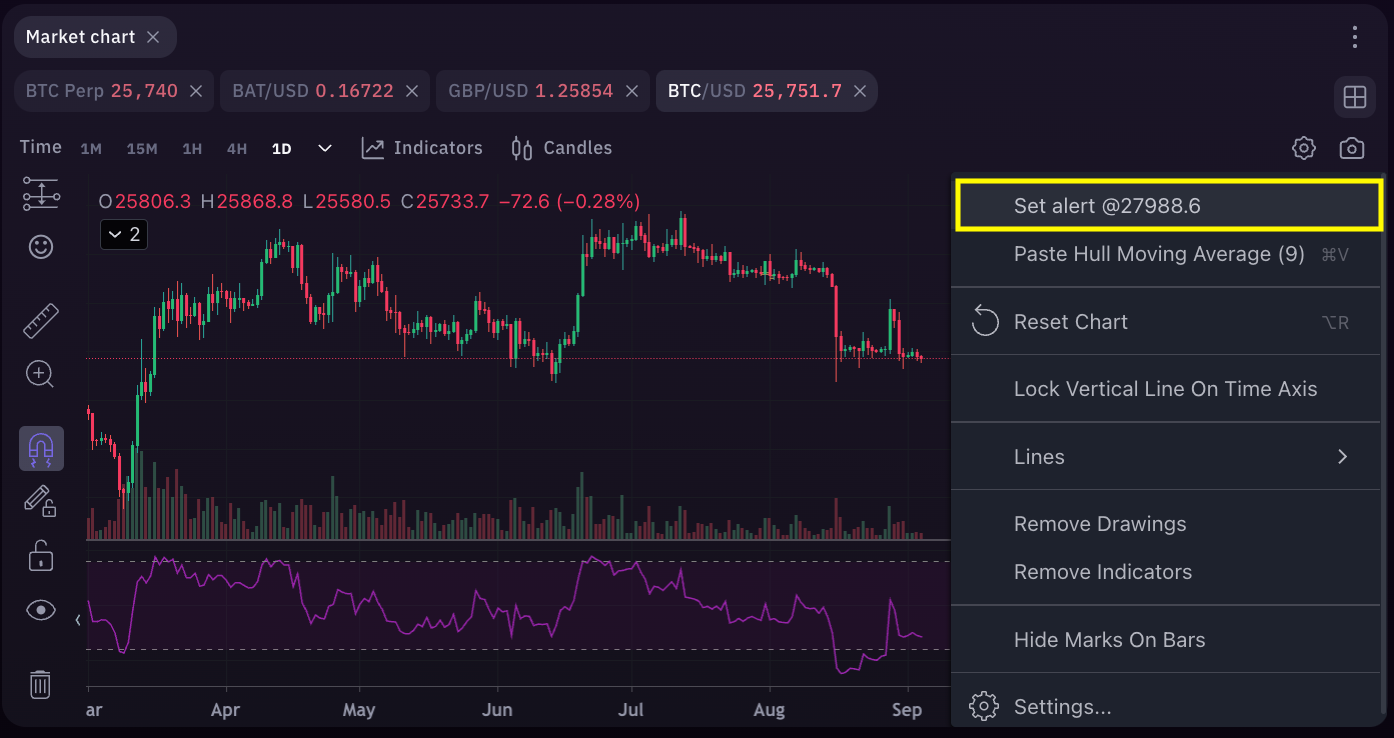Open the emoji drawing tool

click(40, 246)
